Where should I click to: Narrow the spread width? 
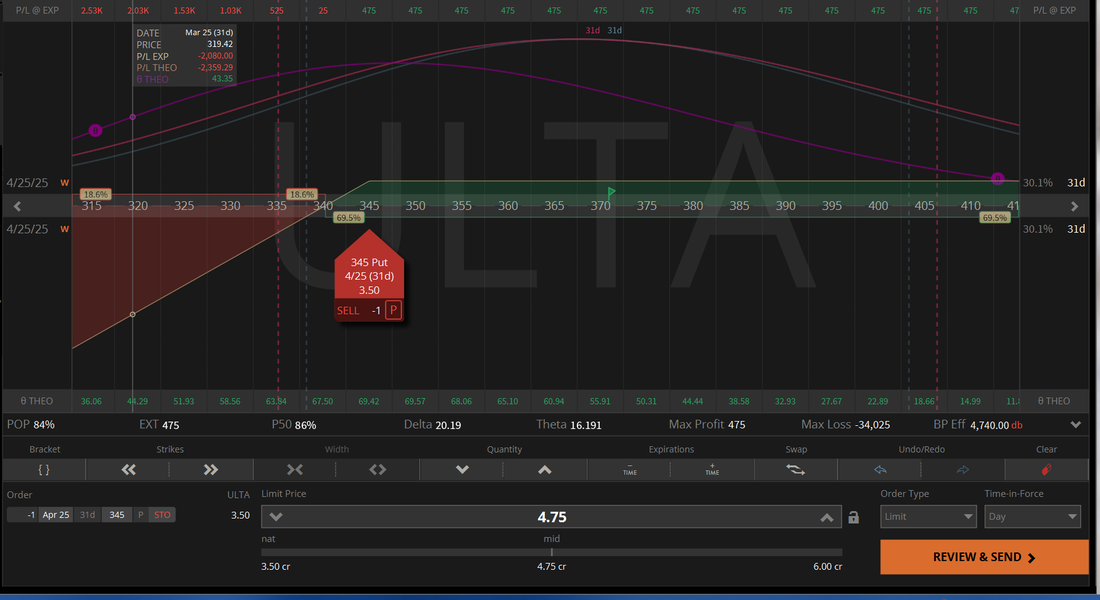(x=295, y=469)
